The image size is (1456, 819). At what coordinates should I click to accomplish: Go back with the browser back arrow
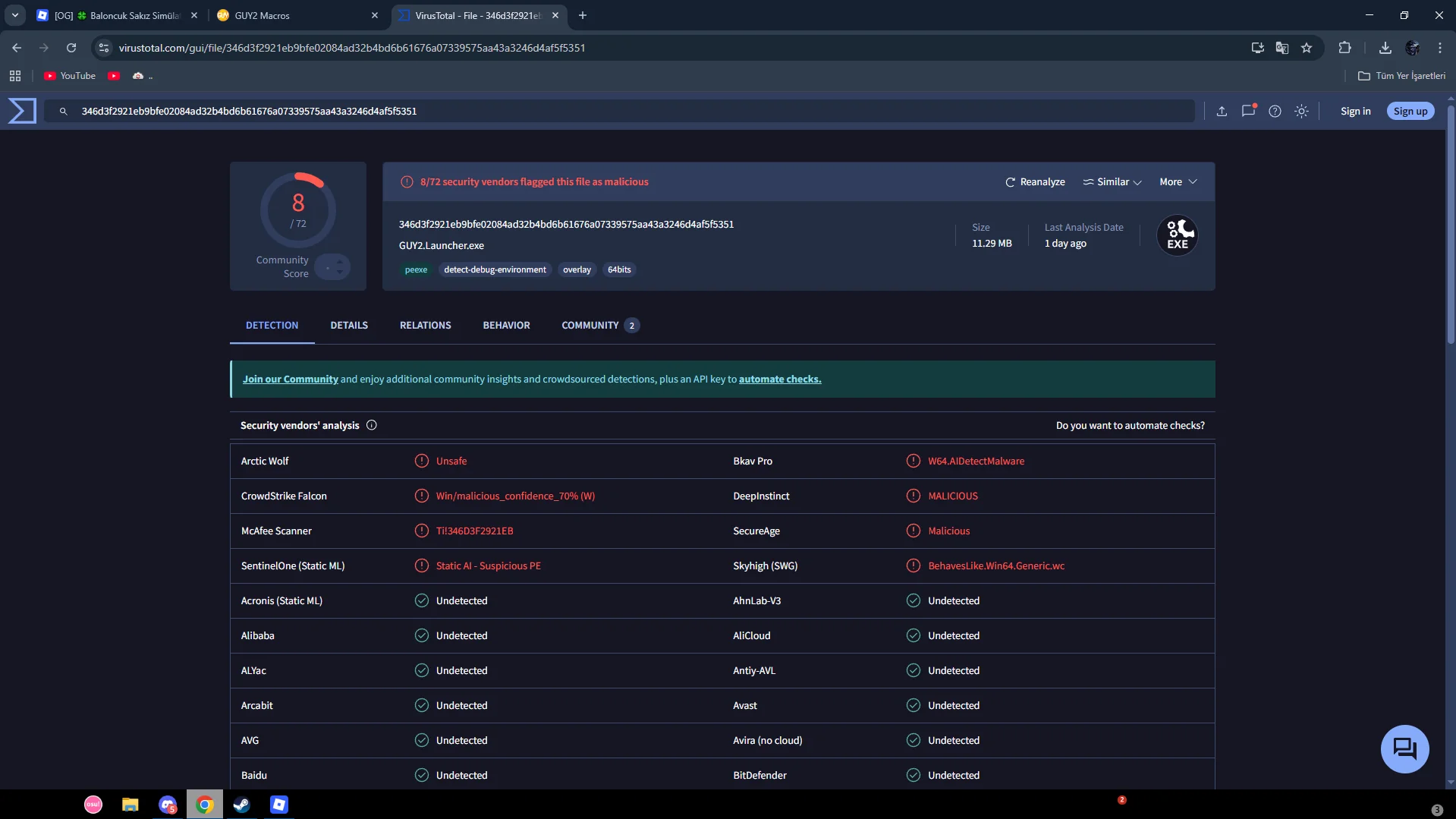pyautogui.click(x=17, y=48)
